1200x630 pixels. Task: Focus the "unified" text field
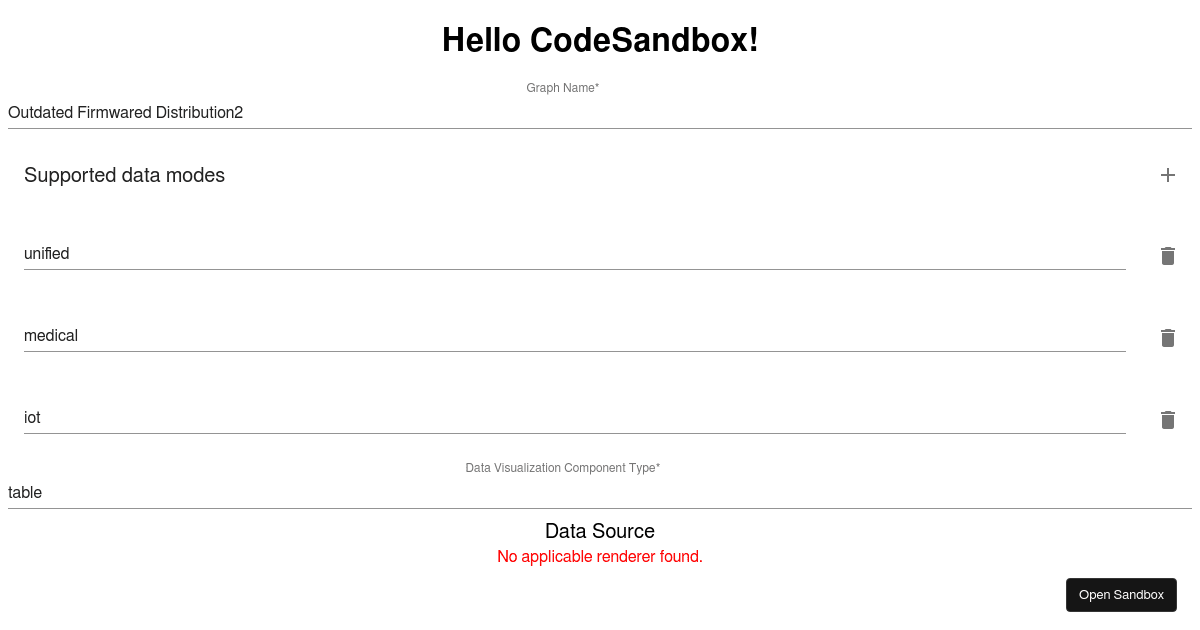tap(300, 253)
